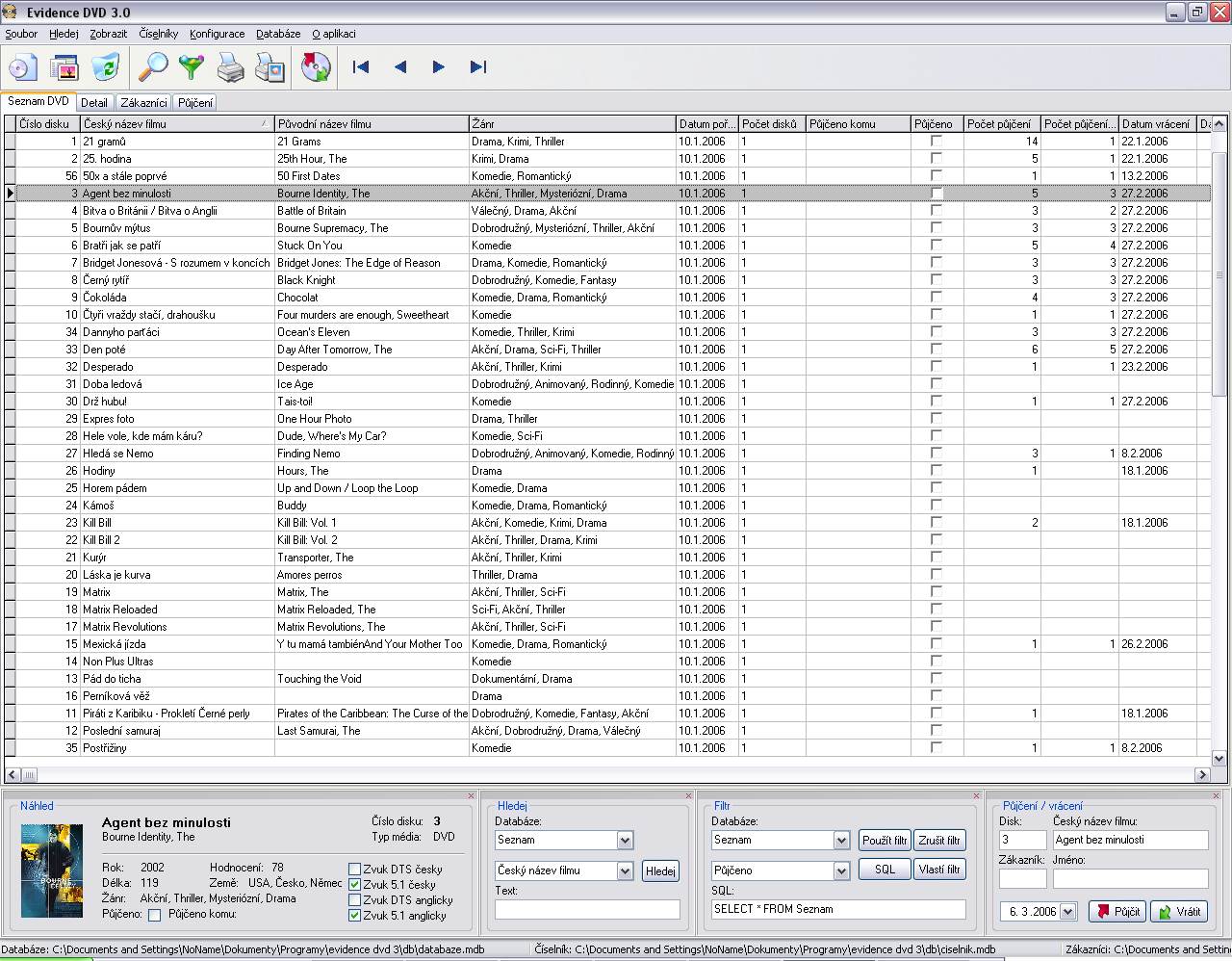Toggle Půjčeno checkbox for 21 gramů row

936,142
